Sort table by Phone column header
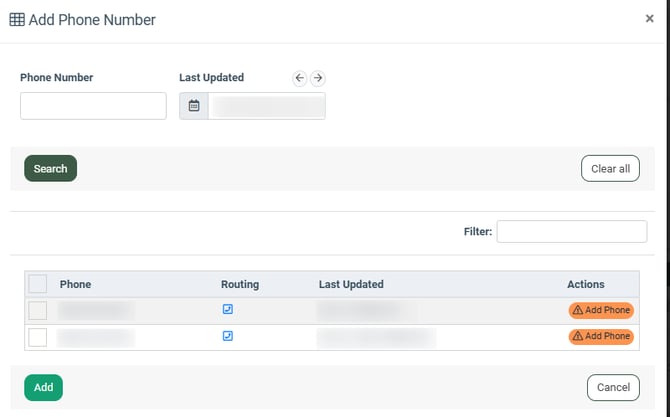 pyautogui.click(x=75, y=284)
